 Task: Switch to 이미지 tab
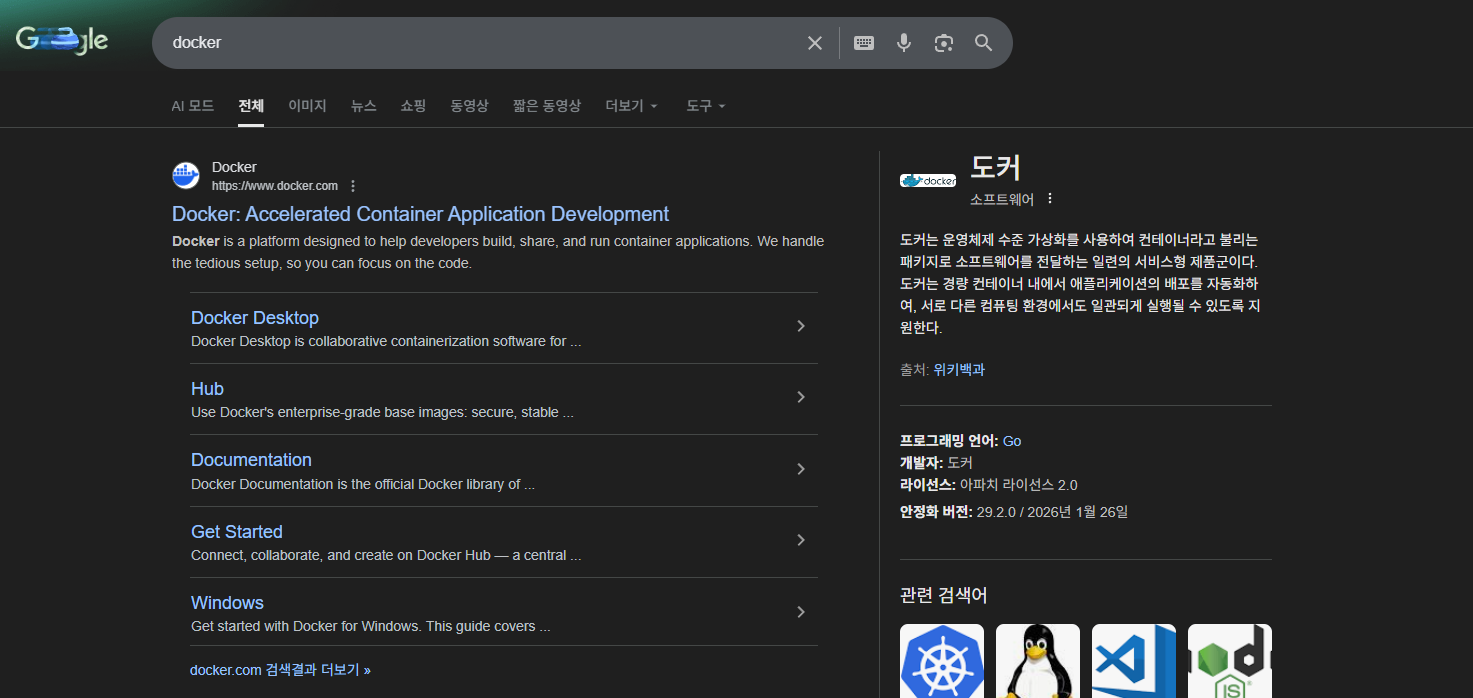tap(307, 105)
